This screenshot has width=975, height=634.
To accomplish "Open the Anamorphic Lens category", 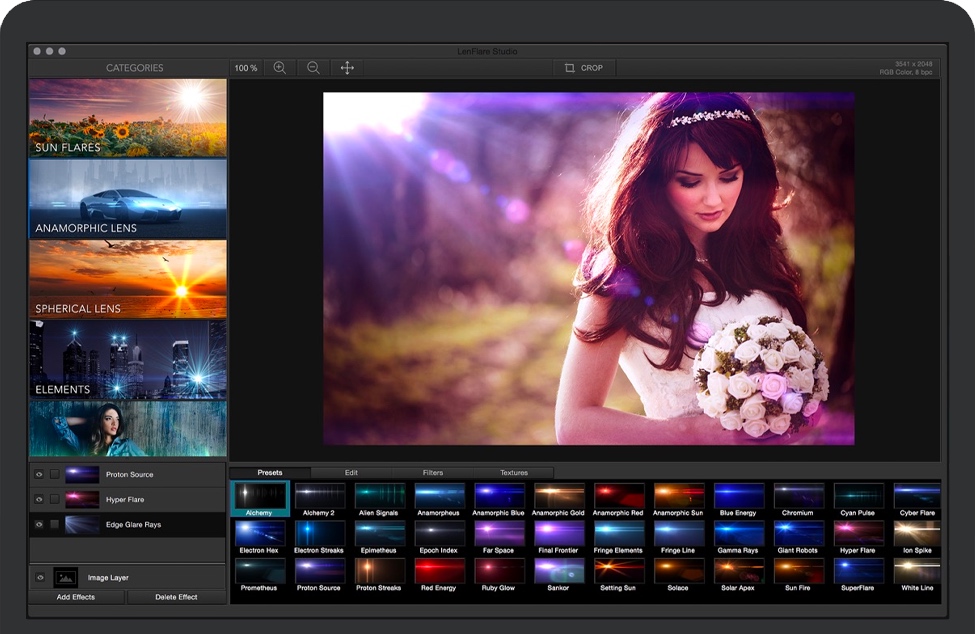I will coord(127,197).
